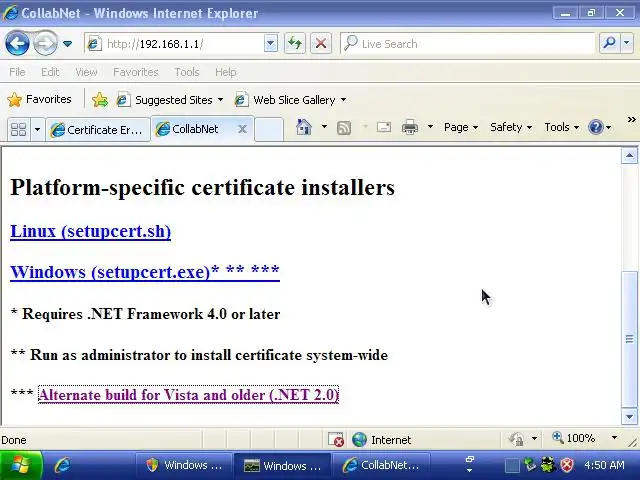Open Suggested Sites dropdown
Image resolution: width=640 pixels, height=480 pixels.
point(169,100)
